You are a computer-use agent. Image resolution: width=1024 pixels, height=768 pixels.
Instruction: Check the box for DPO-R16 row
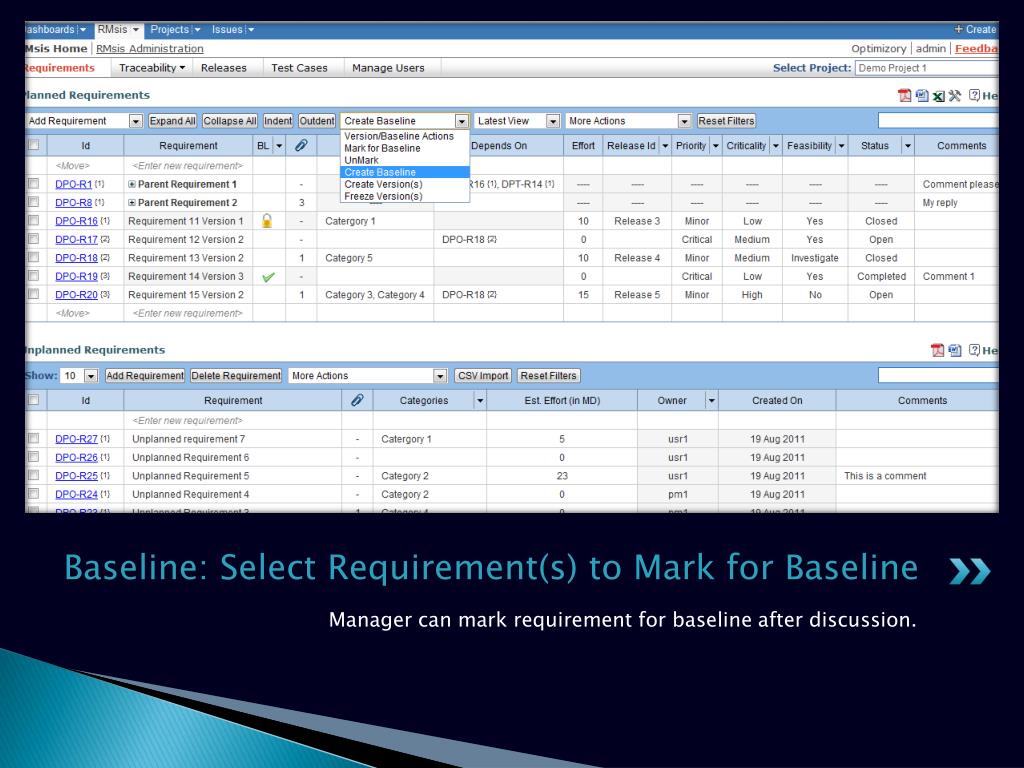[33, 221]
